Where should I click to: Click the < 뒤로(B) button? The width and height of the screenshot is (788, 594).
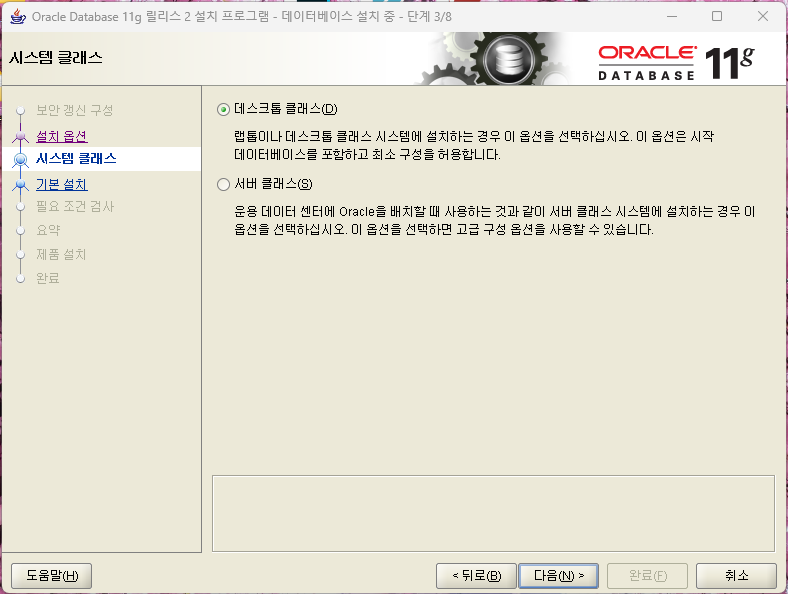[x=476, y=575]
